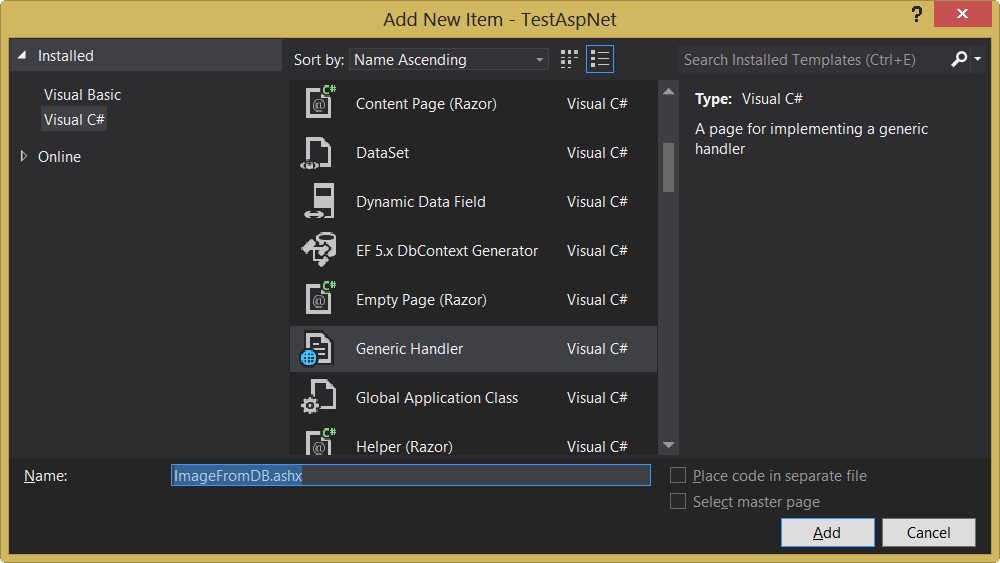Switch to small icons list view

[599, 59]
